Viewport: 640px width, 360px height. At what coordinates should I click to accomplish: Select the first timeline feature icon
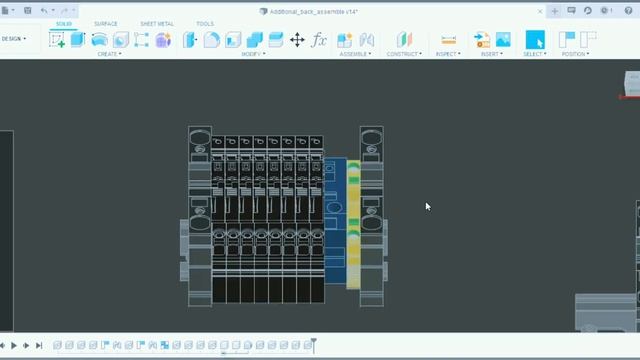click(57, 345)
